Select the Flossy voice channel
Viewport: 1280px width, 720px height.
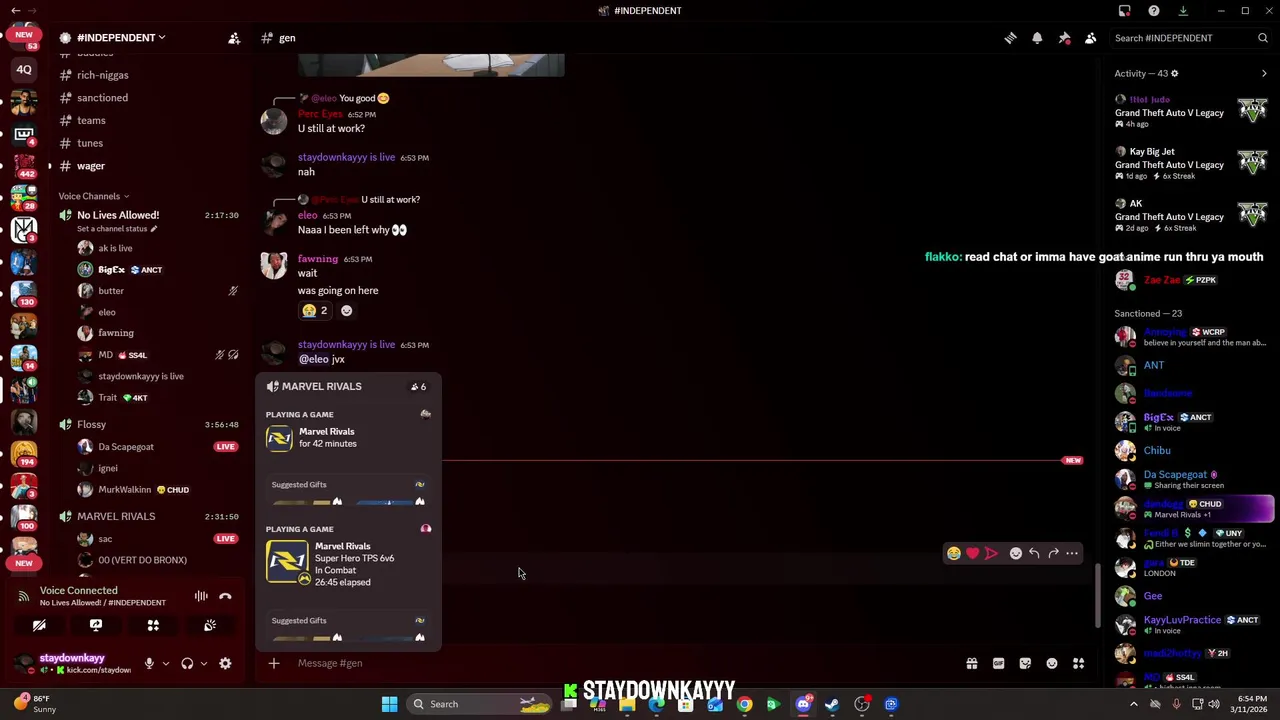[91, 424]
